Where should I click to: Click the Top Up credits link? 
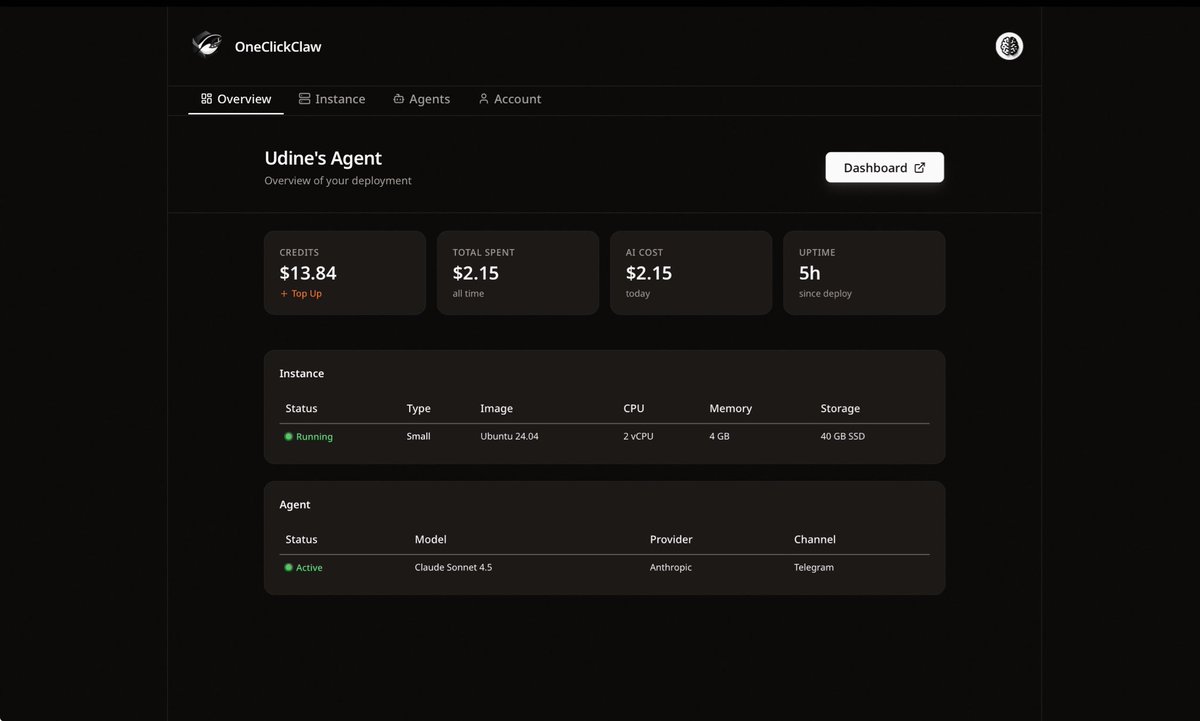tap(301, 294)
